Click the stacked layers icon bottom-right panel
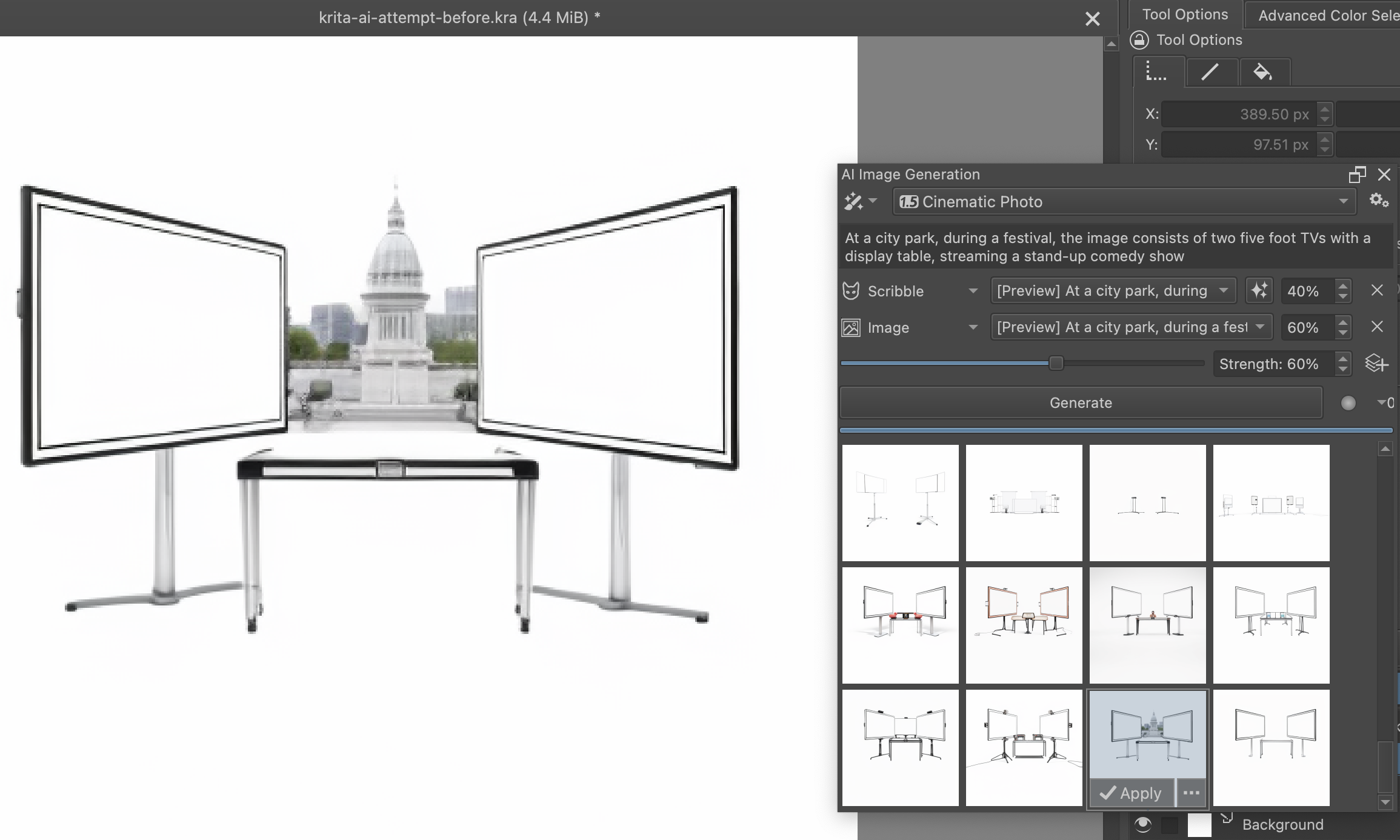Image resolution: width=1400 pixels, height=840 pixels. pyautogui.click(x=1377, y=363)
